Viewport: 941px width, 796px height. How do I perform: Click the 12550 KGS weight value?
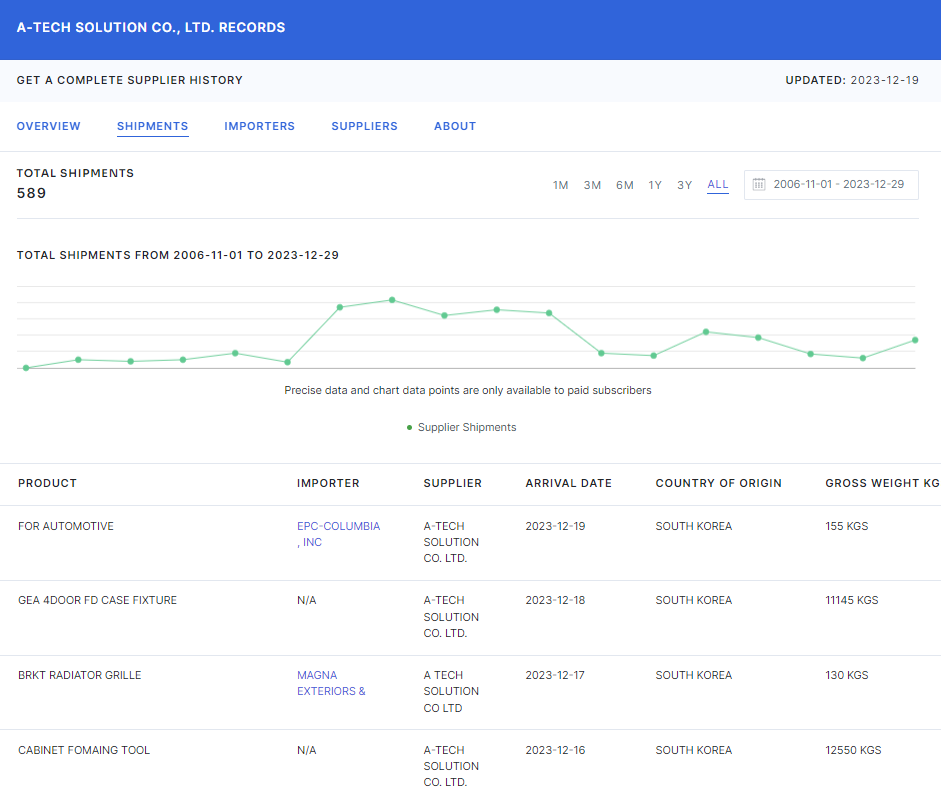coord(853,750)
